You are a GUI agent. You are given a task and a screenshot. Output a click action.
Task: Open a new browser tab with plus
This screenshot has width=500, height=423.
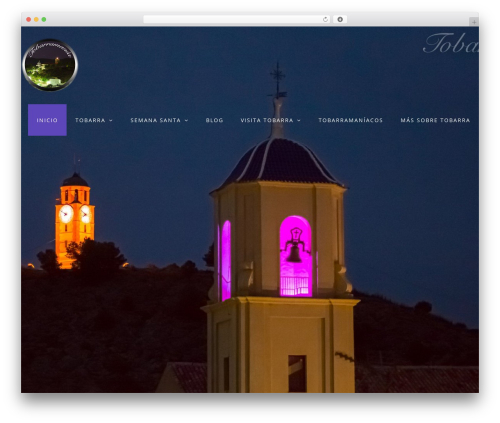click(474, 22)
